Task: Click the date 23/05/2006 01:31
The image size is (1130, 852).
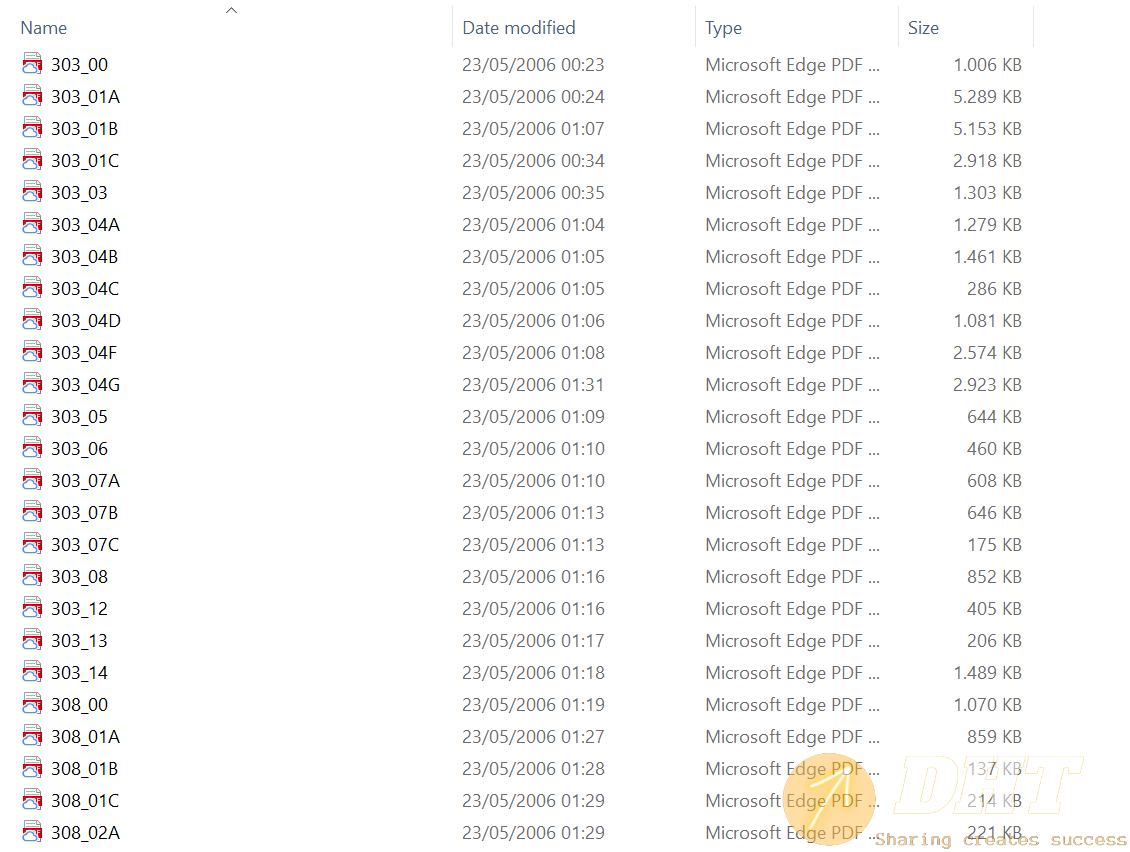Action: point(533,385)
